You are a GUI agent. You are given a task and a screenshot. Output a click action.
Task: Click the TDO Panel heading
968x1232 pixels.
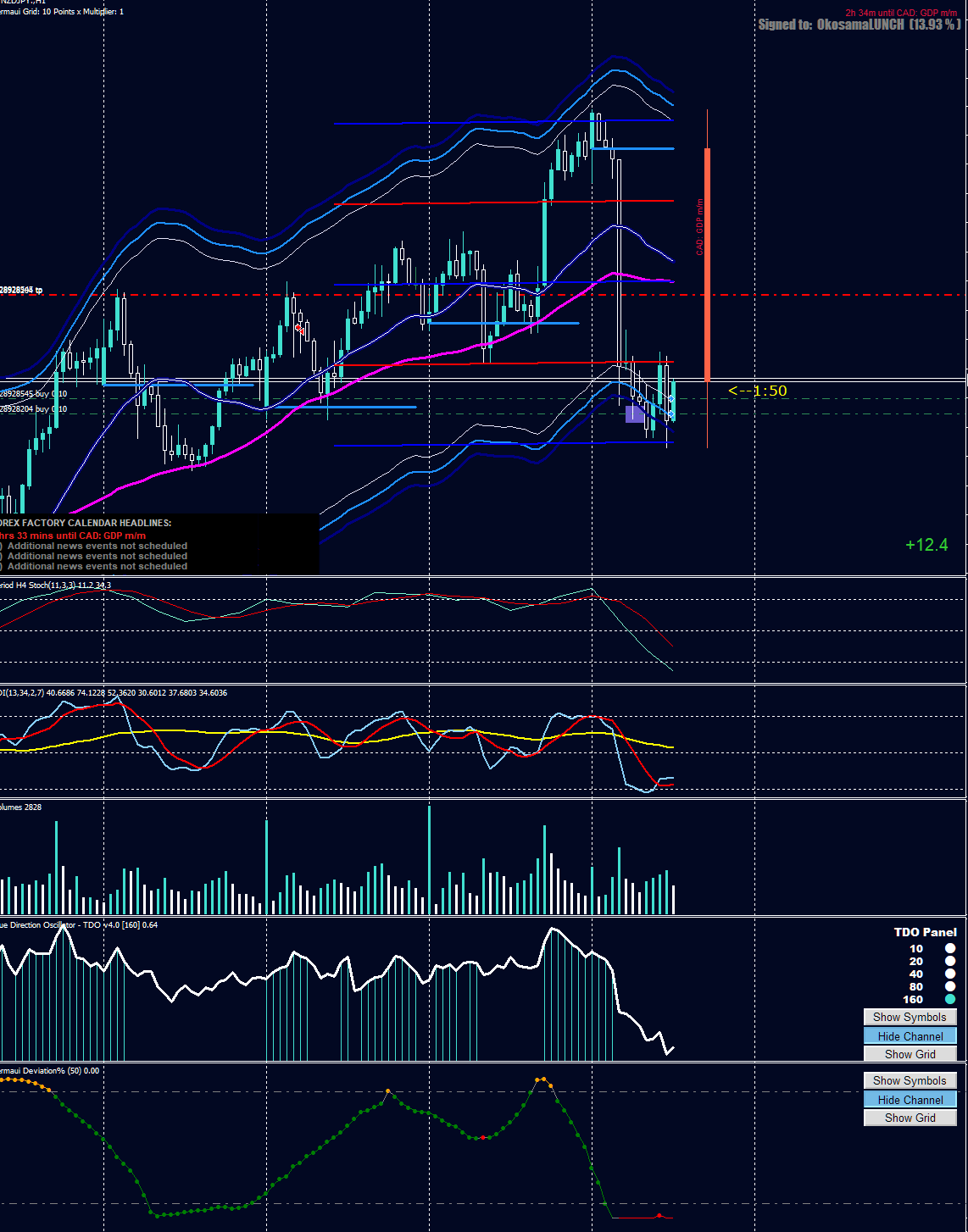(x=926, y=932)
